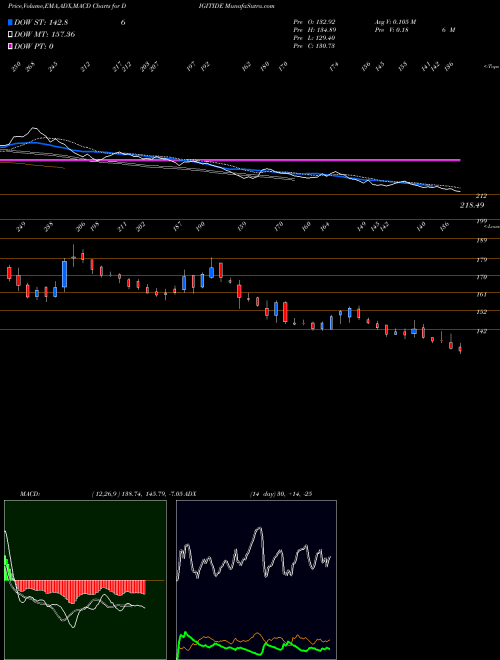Click the tallest blue candlestick near 179 level
500x660 pixels.
click(x=64, y=274)
